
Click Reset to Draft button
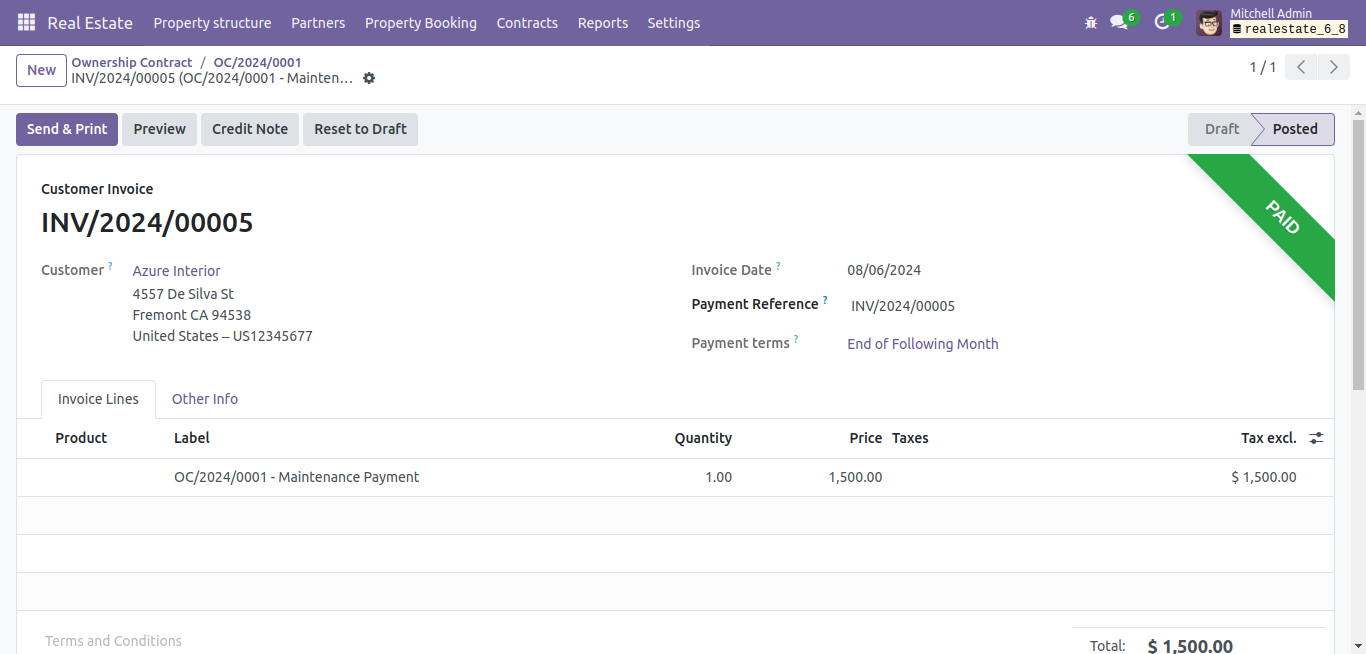point(360,129)
